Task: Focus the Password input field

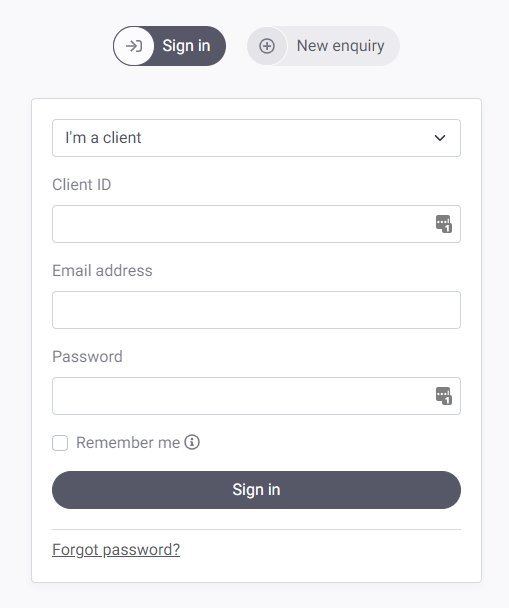Action: (256, 396)
